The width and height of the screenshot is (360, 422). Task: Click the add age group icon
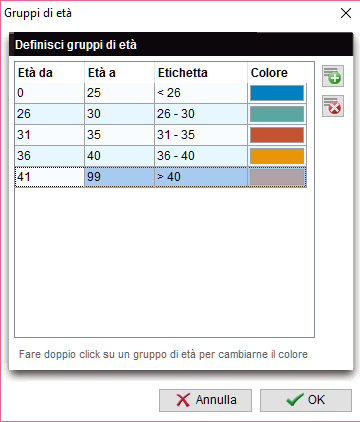click(x=333, y=76)
